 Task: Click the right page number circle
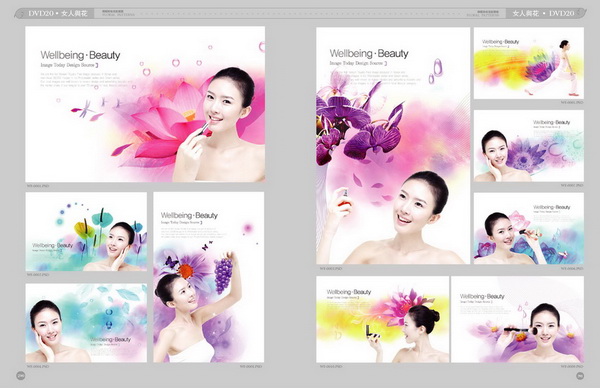[580, 376]
